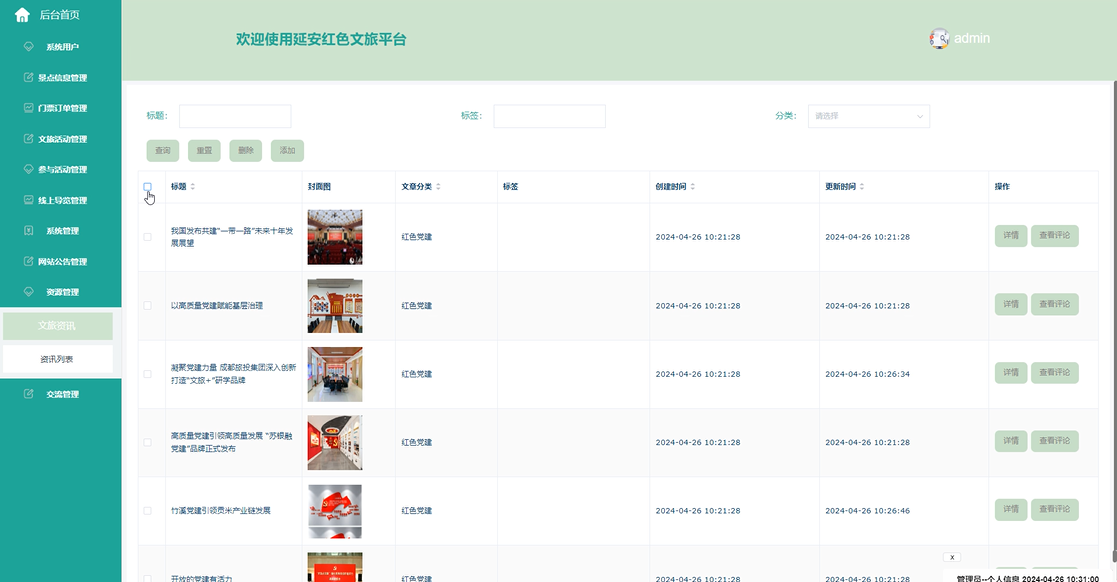
Task: Click the 交流管理 edit icon
Action: pyautogui.click(x=28, y=393)
